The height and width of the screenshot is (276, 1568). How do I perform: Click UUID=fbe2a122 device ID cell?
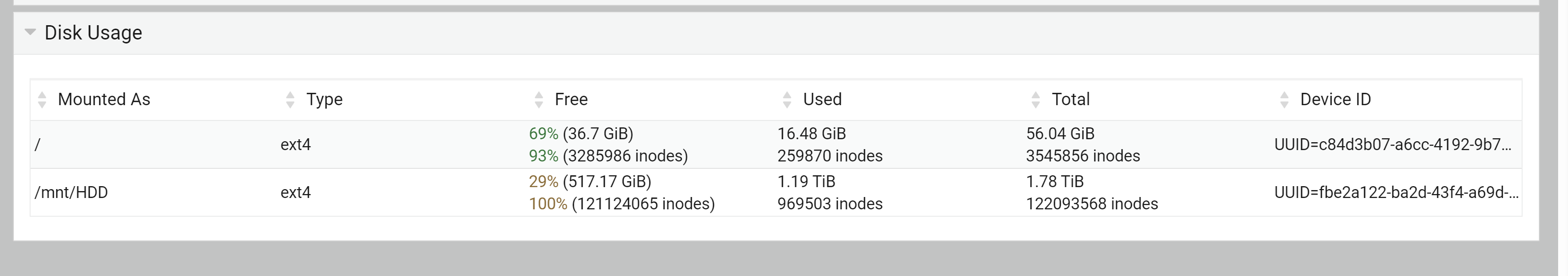[x=1396, y=193]
